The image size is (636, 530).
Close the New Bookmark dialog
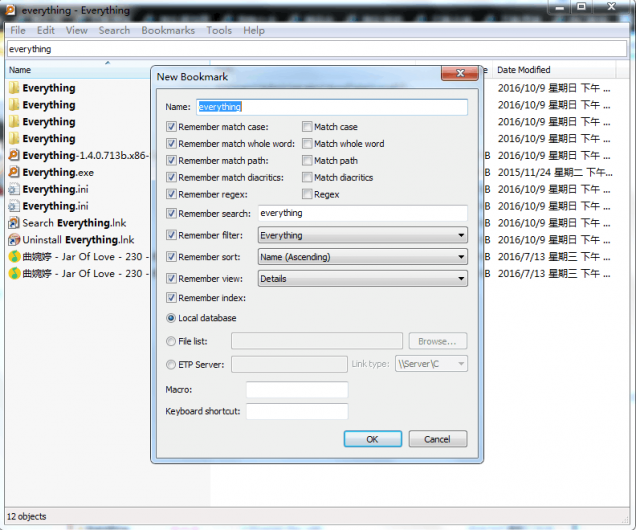(460, 73)
